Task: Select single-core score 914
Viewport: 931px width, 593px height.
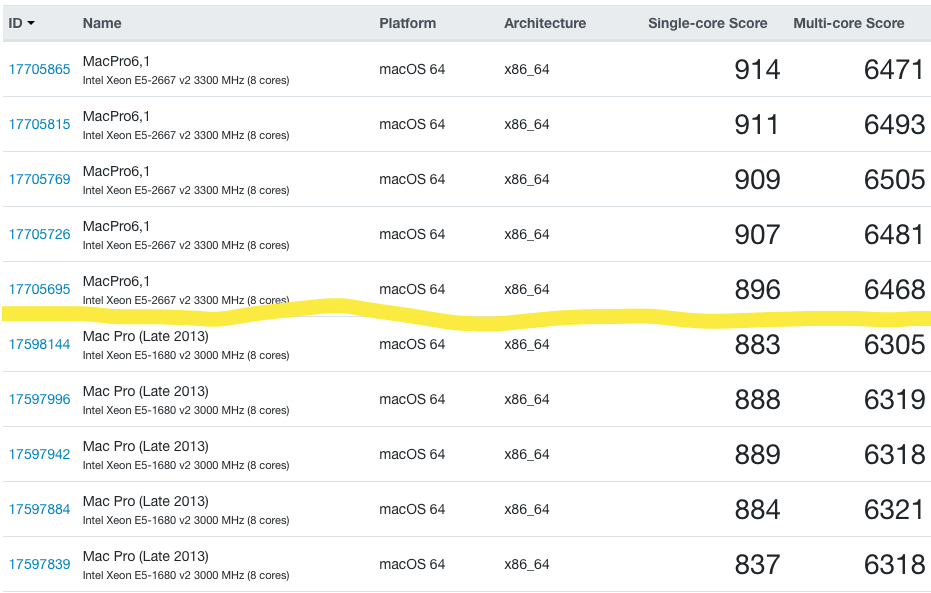Action: point(757,70)
